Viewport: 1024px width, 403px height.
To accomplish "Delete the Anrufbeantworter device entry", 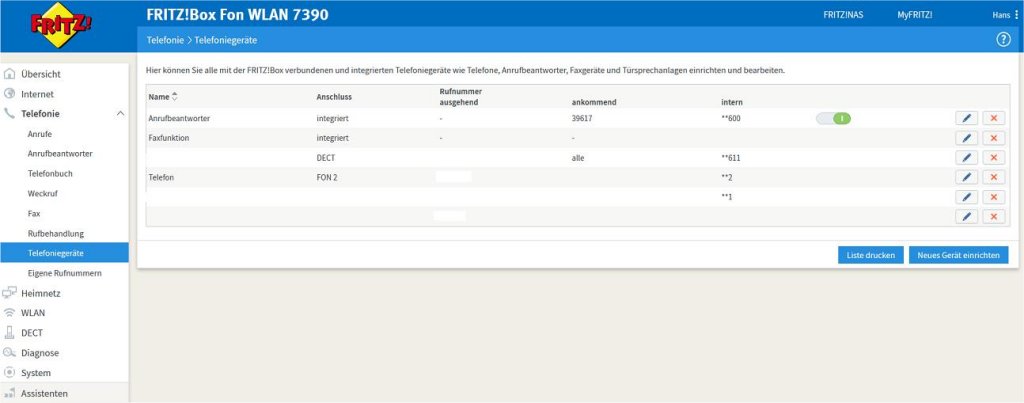I will click(x=993, y=118).
